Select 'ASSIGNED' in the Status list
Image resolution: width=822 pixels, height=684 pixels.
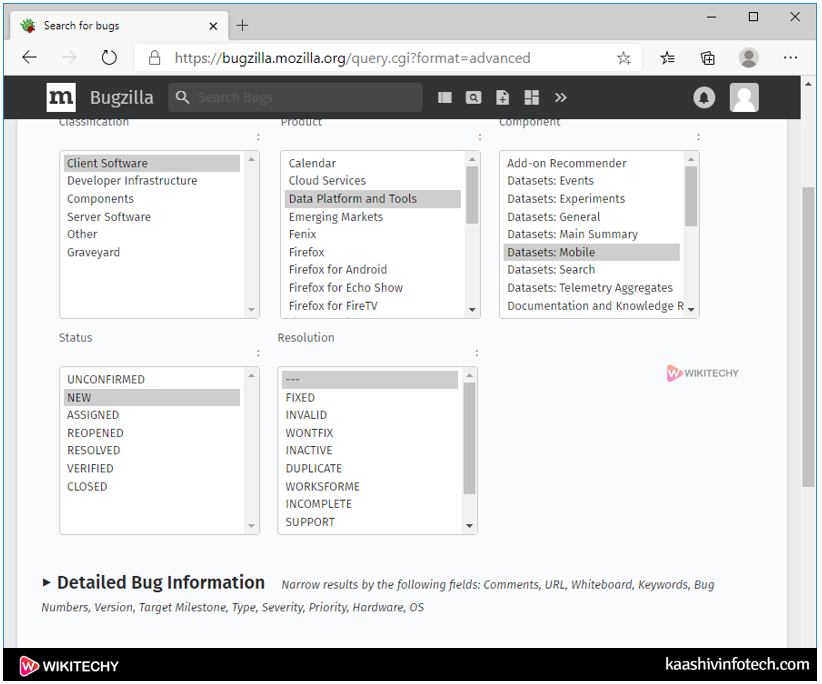pyautogui.click(x=93, y=415)
